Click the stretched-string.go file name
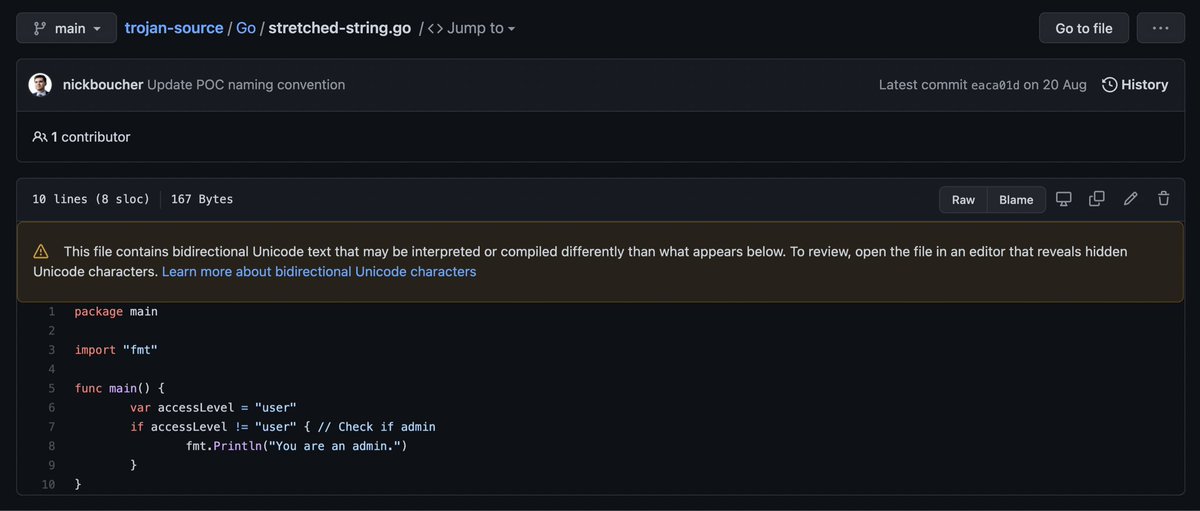 [340, 28]
